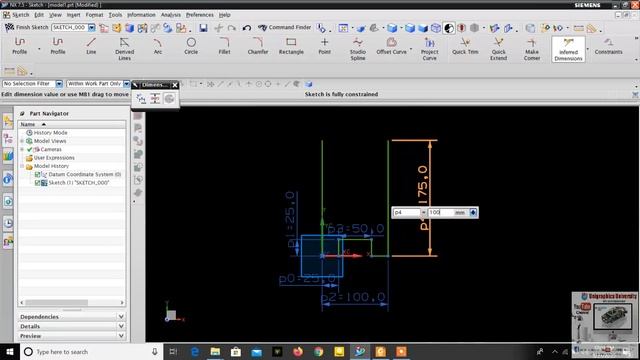Click the Project Curve tool
The width and height of the screenshot is (640, 360).
429,49
